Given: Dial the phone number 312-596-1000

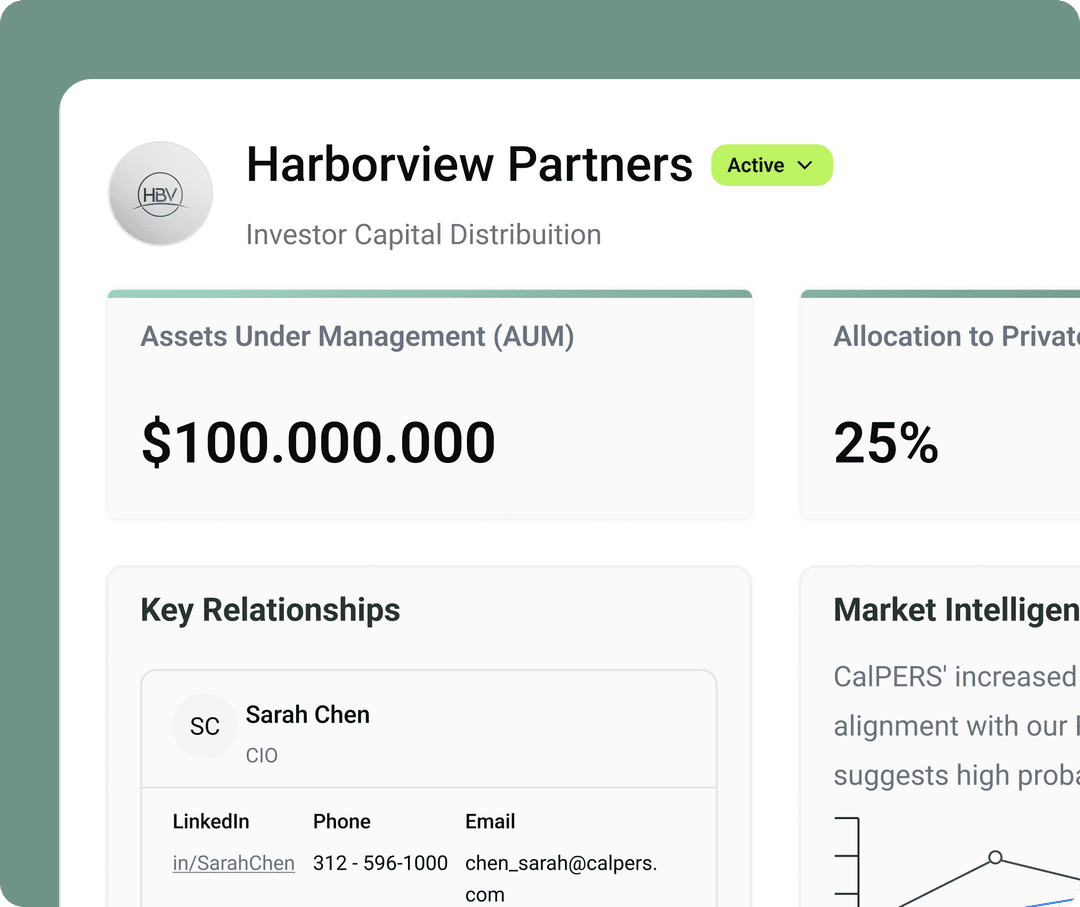Looking at the screenshot, I should pos(379,863).
